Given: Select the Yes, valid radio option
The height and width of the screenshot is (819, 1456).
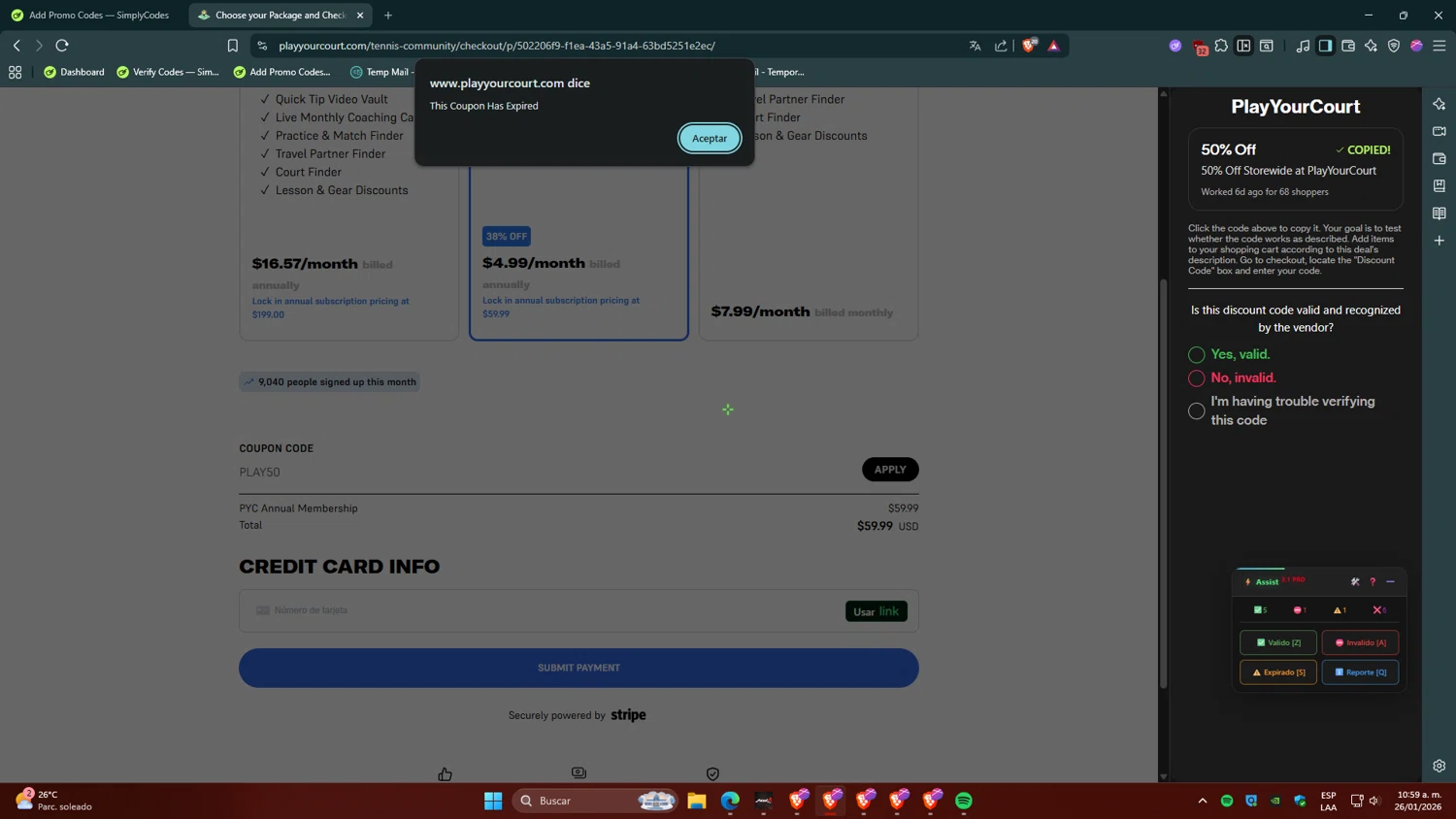Looking at the screenshot, I should pos(1197,355).
